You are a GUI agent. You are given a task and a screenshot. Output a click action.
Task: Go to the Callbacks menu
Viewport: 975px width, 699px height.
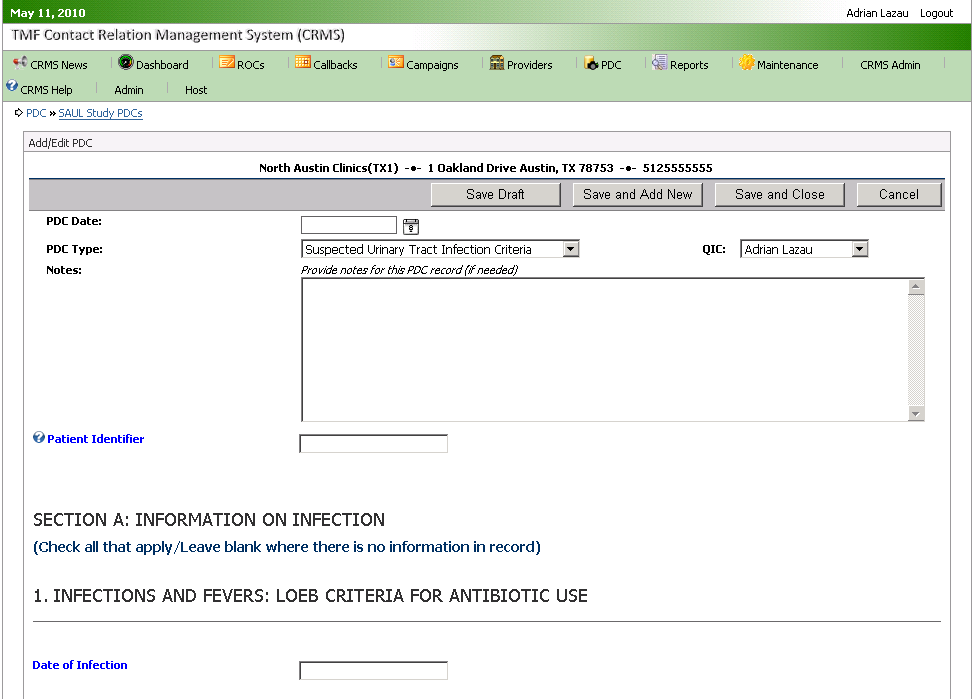(335, 65)
